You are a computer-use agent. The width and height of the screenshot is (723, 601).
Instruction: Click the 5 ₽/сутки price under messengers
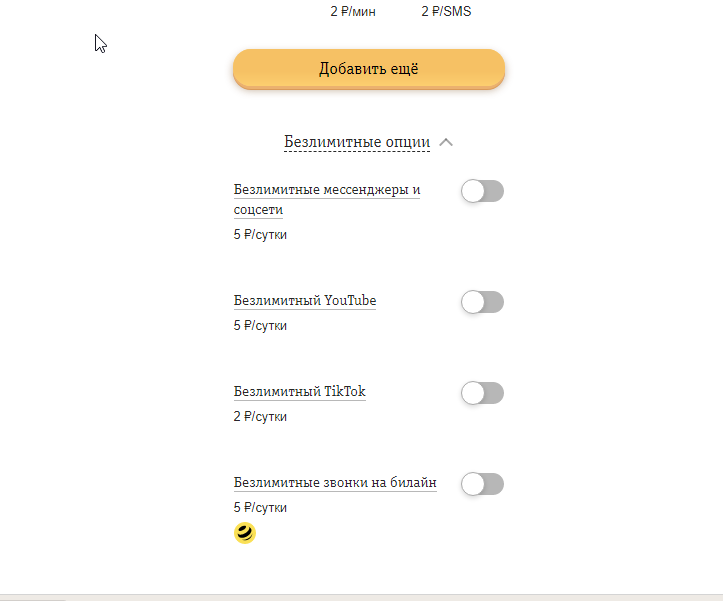260,235
